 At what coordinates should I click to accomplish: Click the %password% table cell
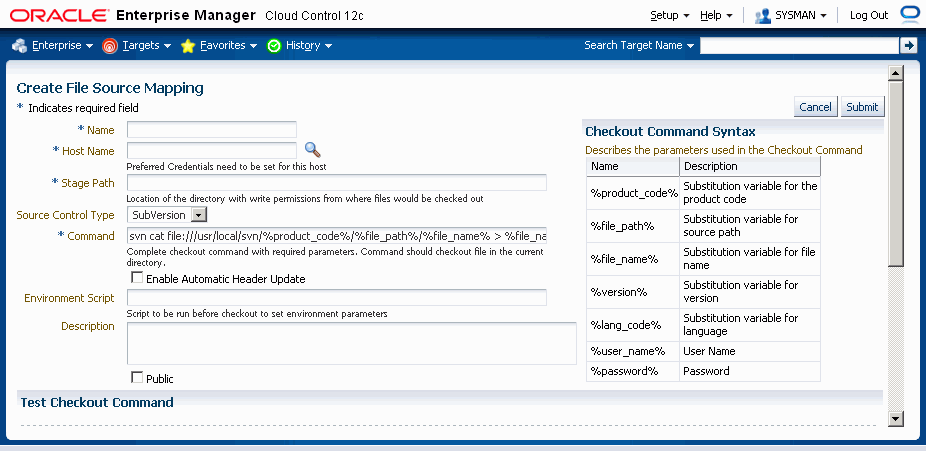tap(633, 372)
